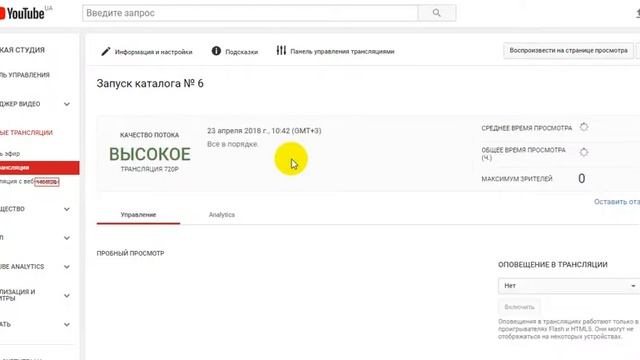The image size is (640, 360).
Task: Open the Нет alert dropdown
Action: pos(569,286)
